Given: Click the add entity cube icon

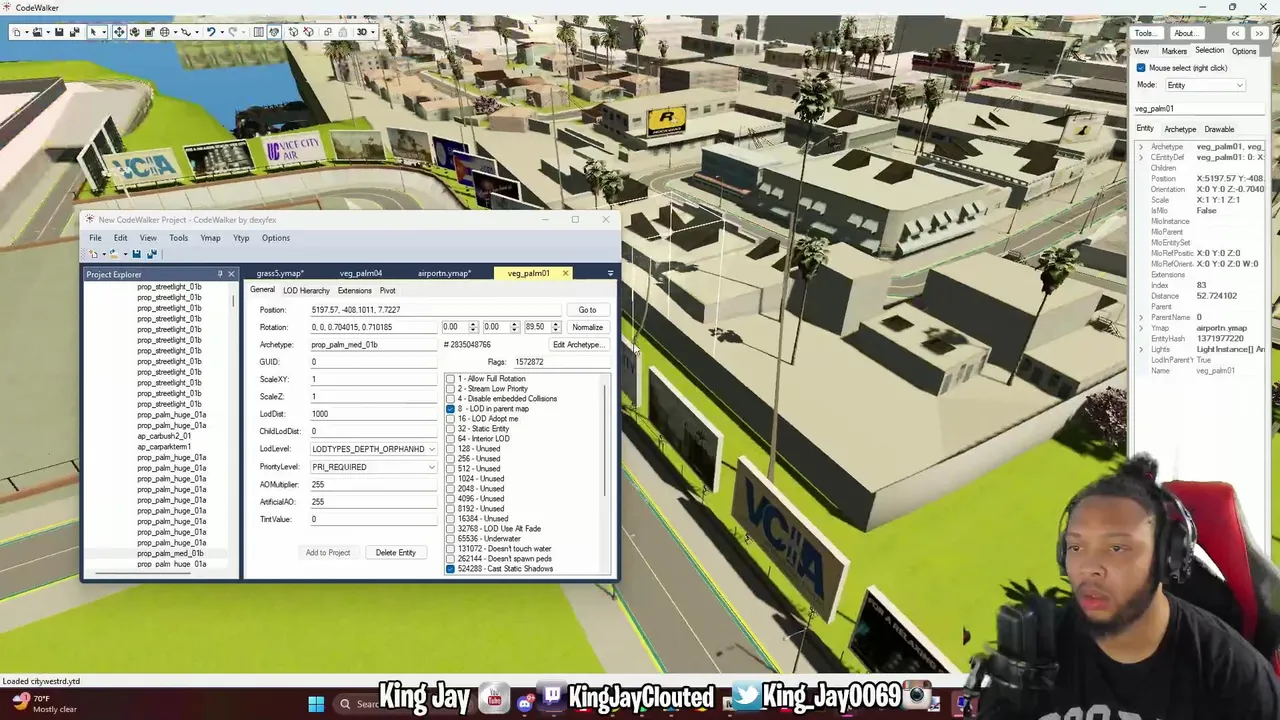Looking at the screenshot, I should [x=293, y=32].
